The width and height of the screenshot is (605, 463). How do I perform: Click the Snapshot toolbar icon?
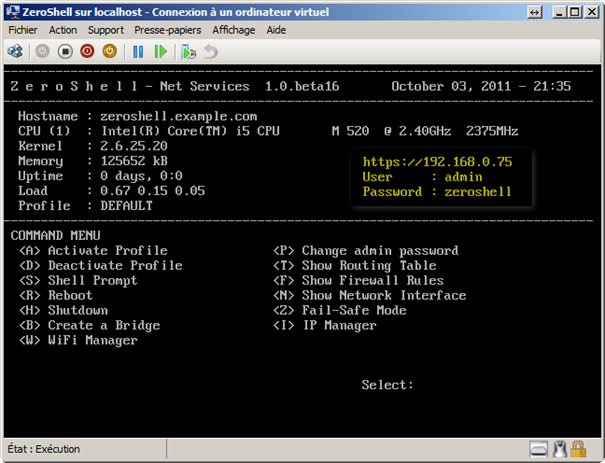click(x=189, y=51)
